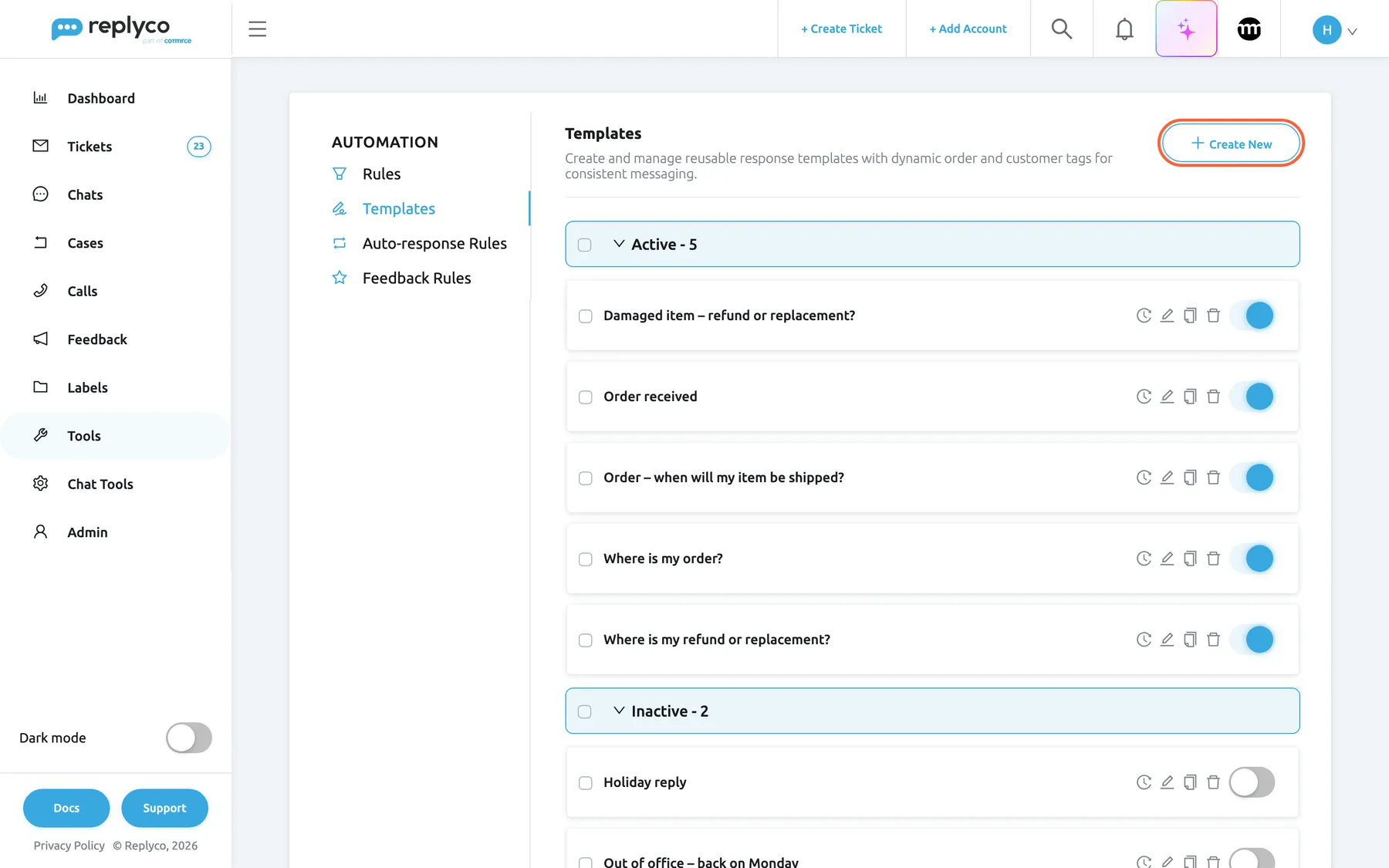Open the Privacy Policy link
1389x868 pixels.
point(69,846)
